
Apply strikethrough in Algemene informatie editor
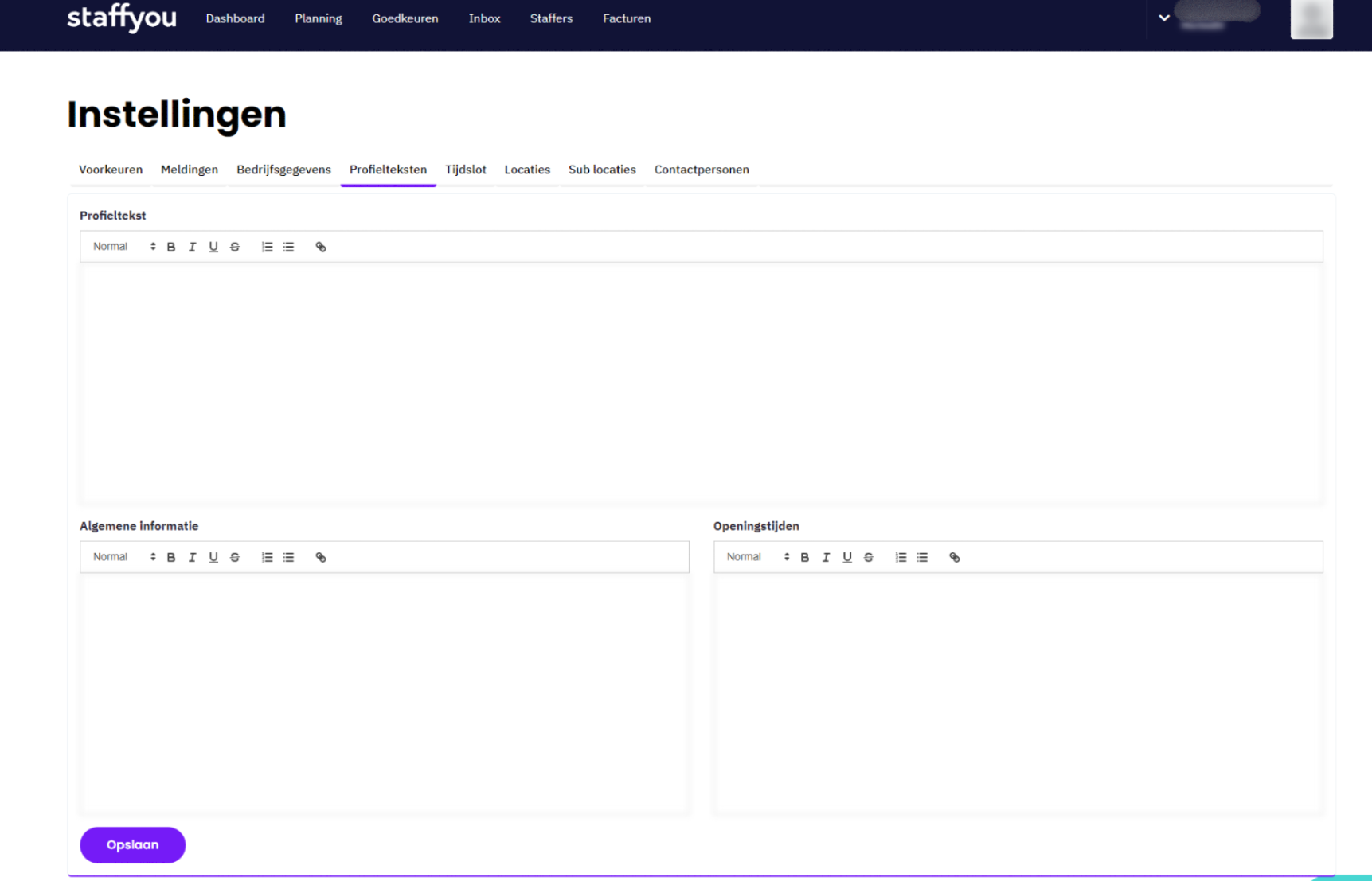point(235,557)
